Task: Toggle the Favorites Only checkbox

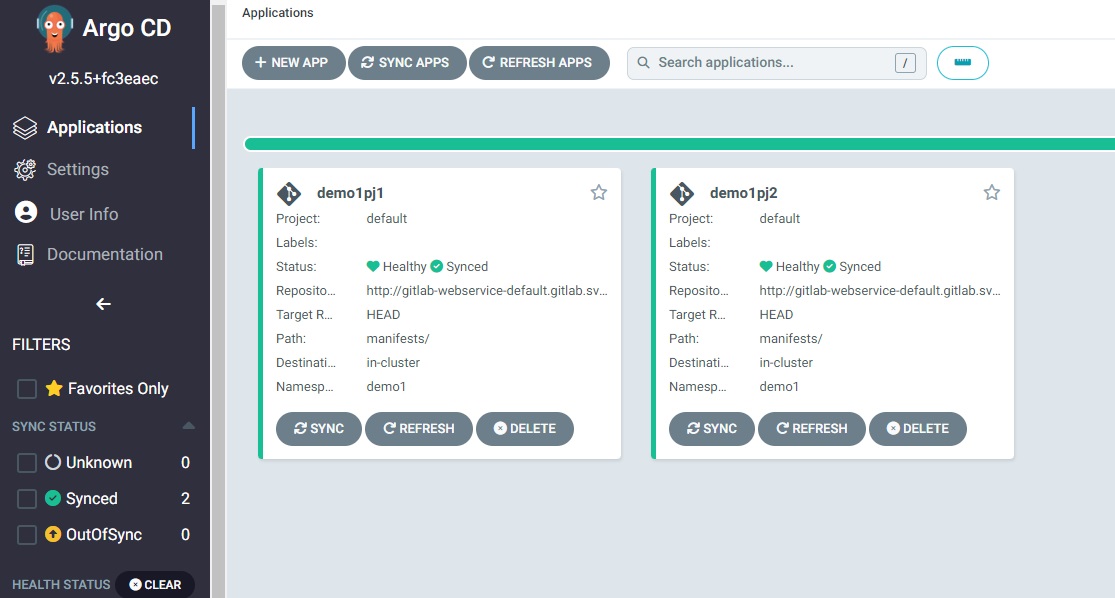Action: 27,389
